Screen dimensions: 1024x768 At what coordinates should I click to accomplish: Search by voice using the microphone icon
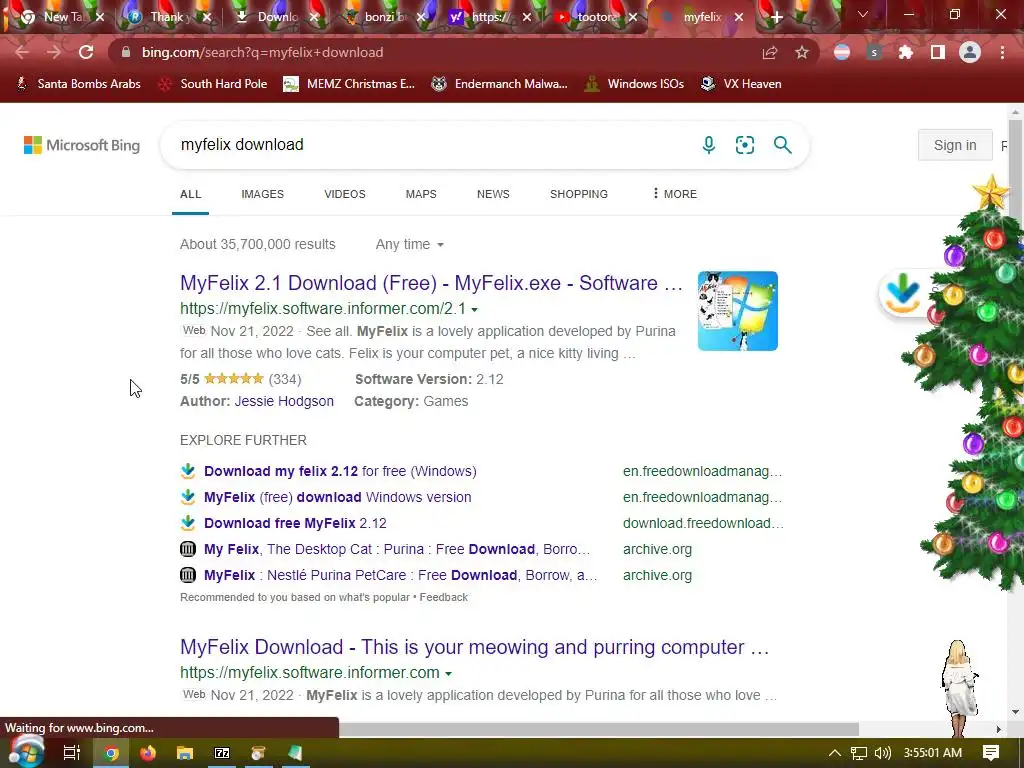click(x=709, y=145)
